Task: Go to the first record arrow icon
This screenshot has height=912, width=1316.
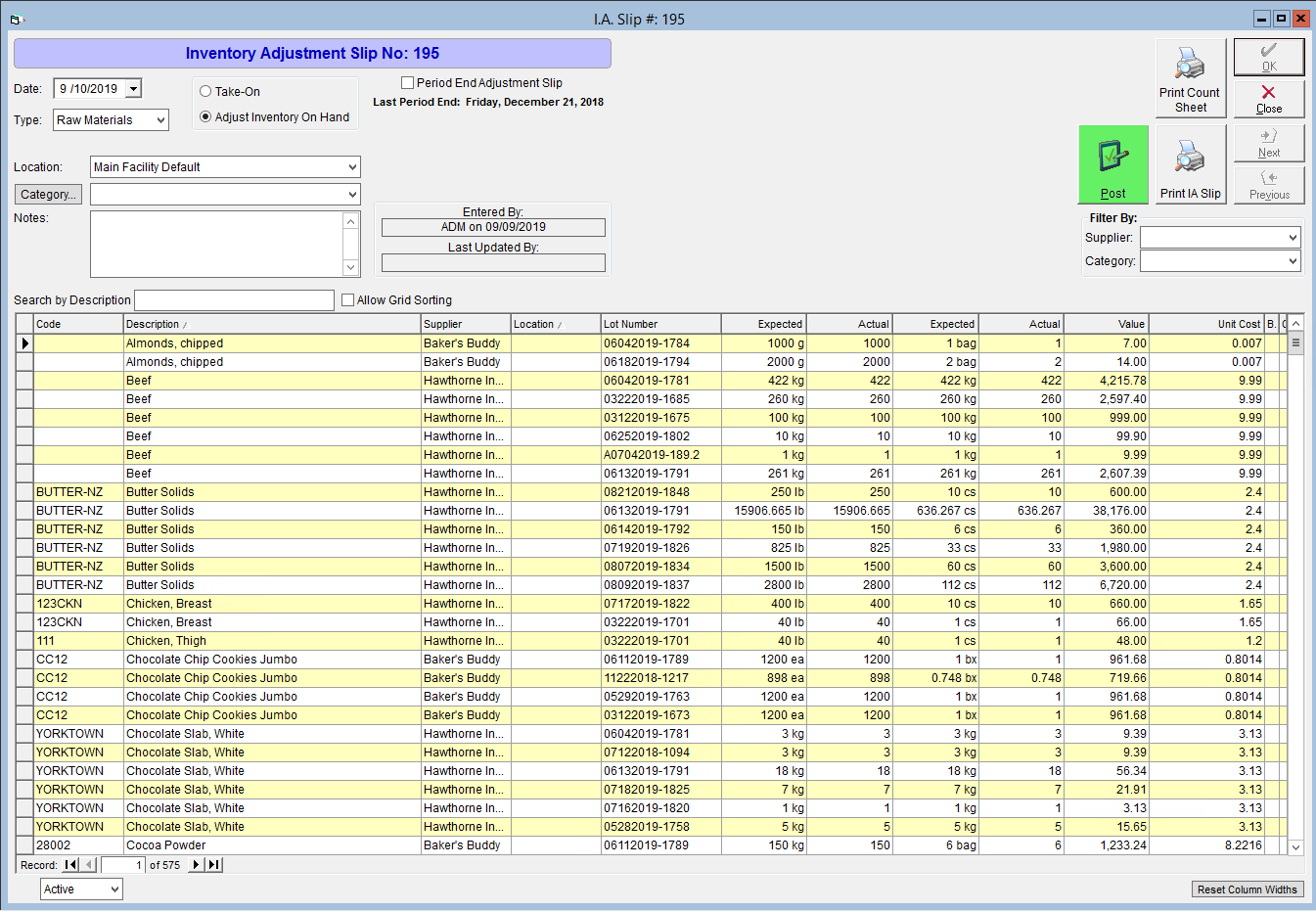Action: coord(70,865)
